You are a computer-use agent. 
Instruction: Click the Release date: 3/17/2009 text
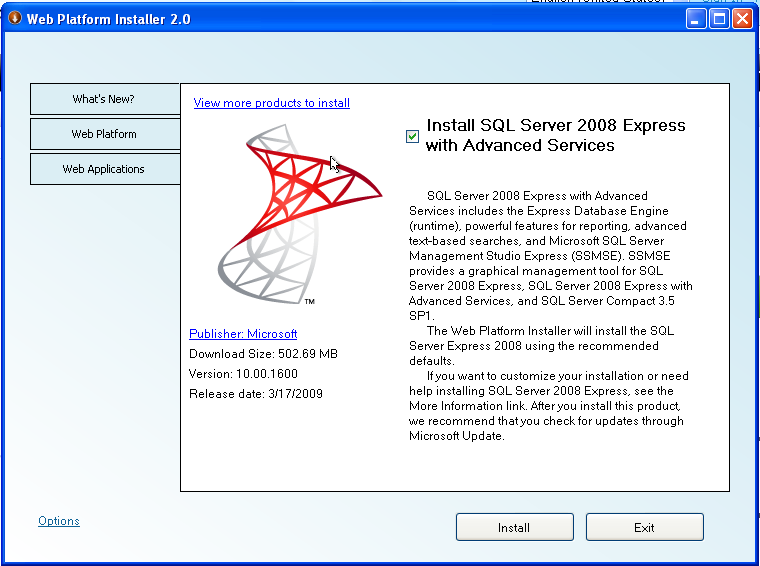[x=256, y=394]
